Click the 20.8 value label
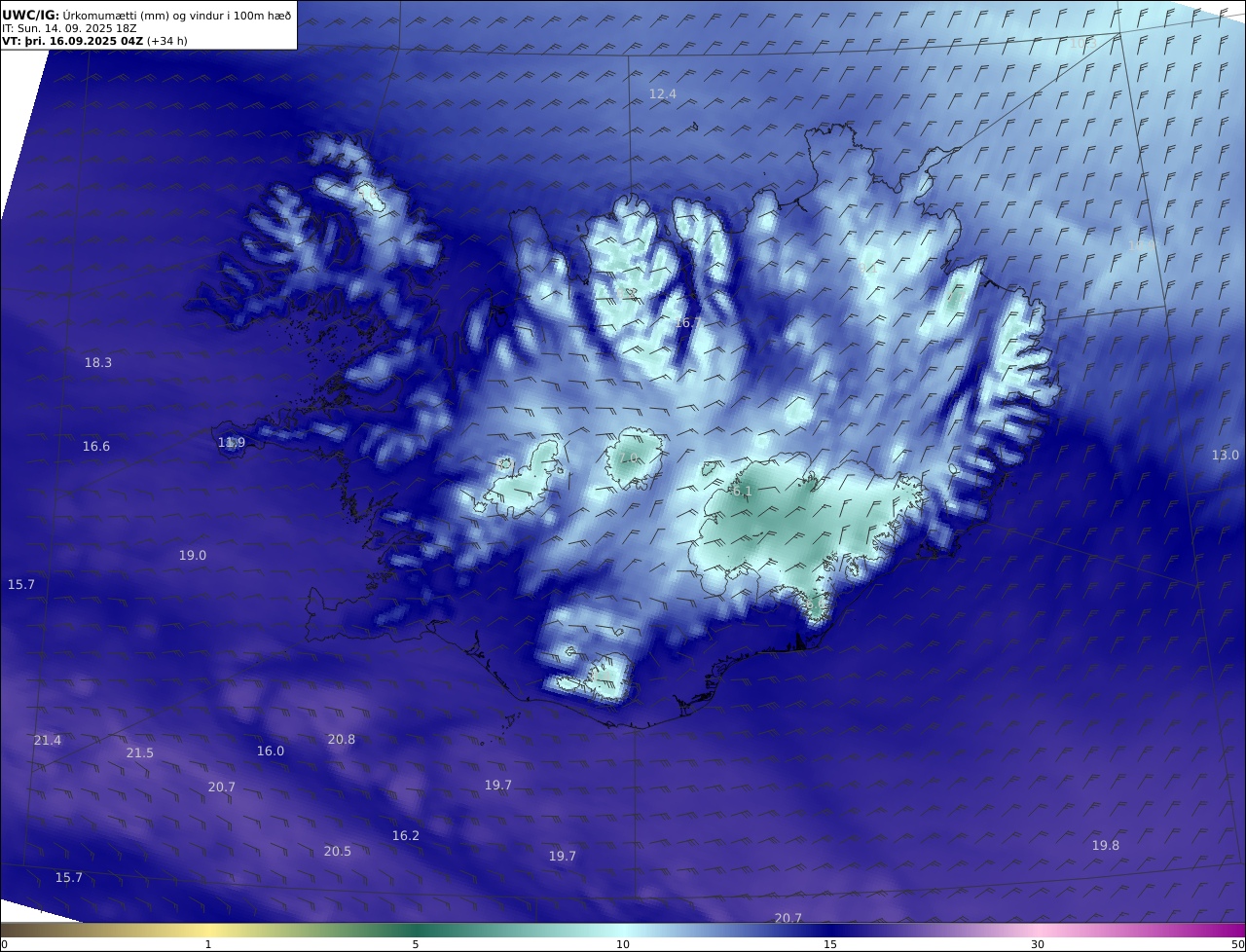The height and width of the screenshot is (952, 1246). point(342,740)
